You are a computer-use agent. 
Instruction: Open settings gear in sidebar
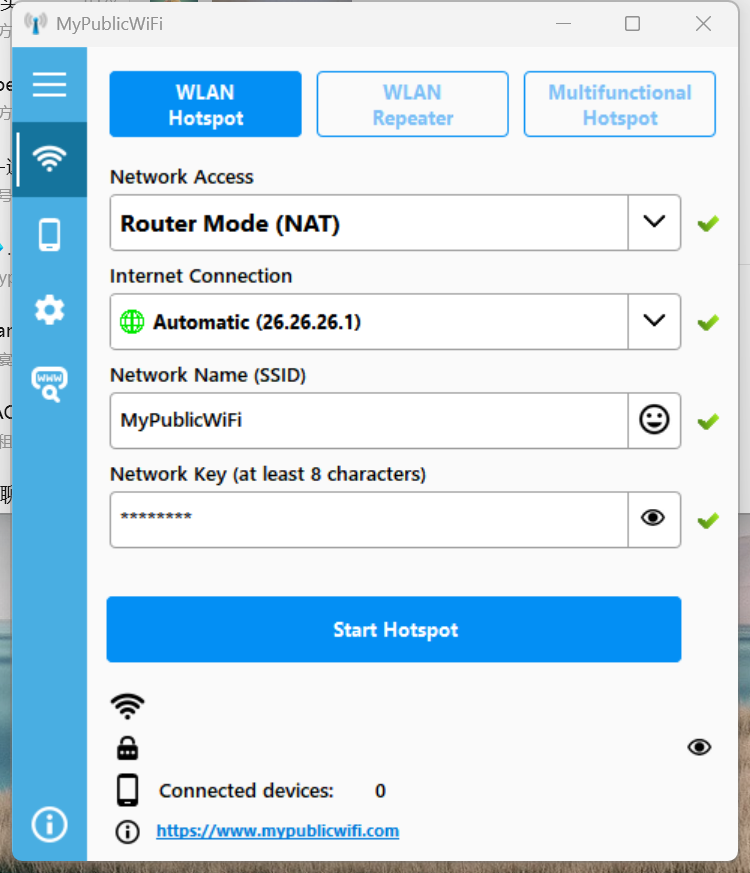[49, 310]
